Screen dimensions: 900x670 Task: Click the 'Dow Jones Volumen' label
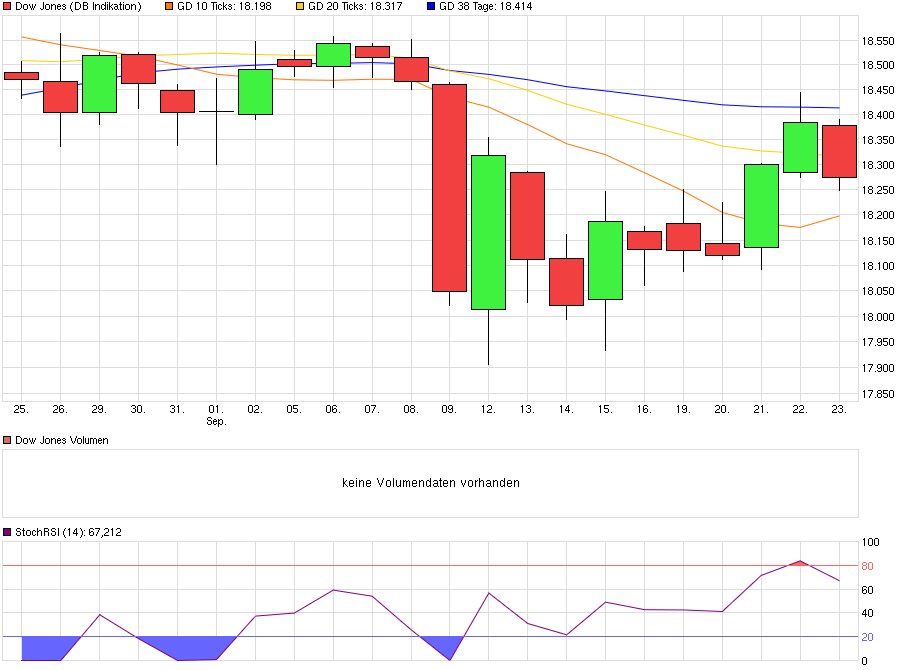click(61, 440)
